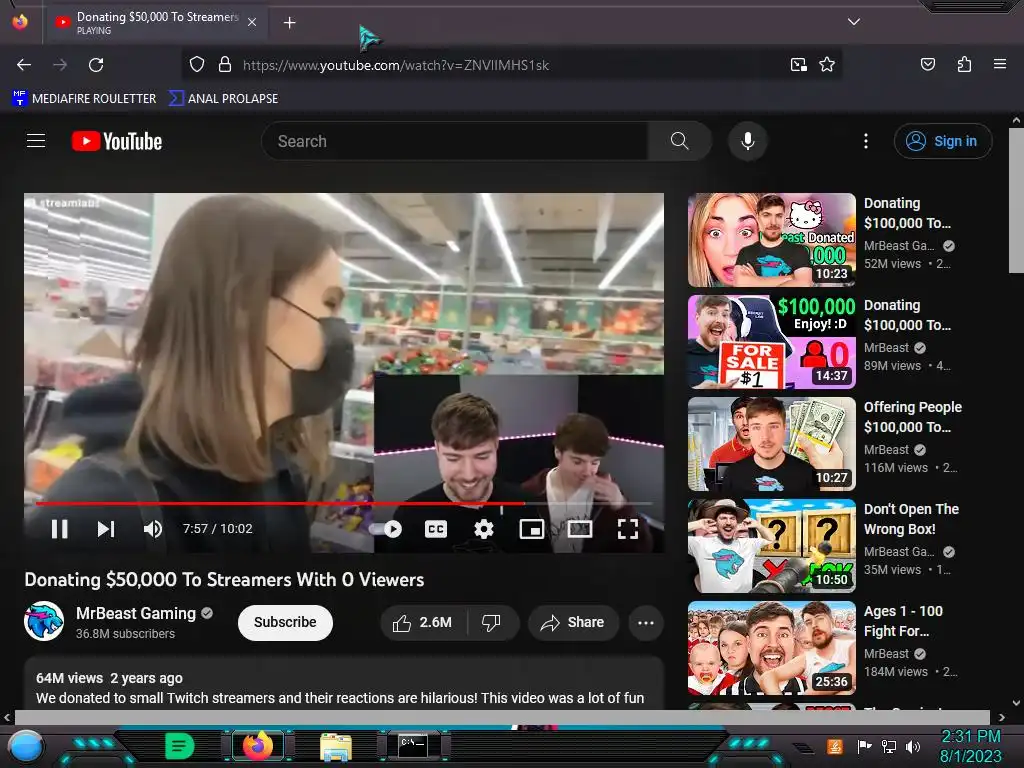Open video settings gear menu
The width and height of the screenshot is (1024, 768).
483,529
